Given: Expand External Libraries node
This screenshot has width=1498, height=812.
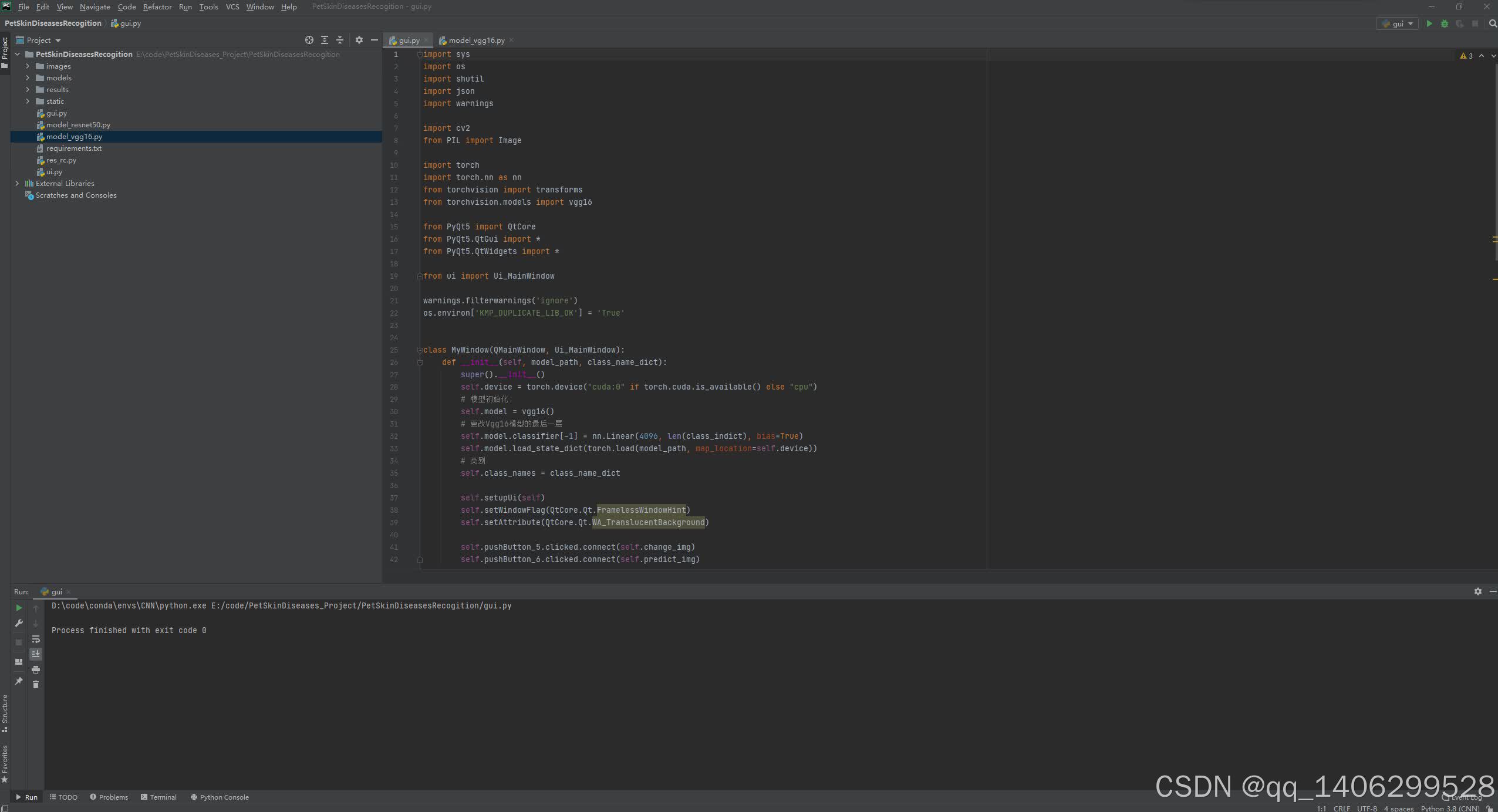Looking at the screenshot, I should [17, 184].
